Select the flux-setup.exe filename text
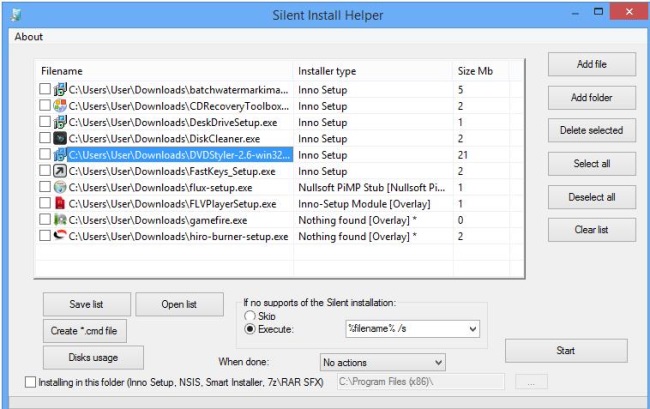The width and height of the screenshot is (650, 409). 160,188
